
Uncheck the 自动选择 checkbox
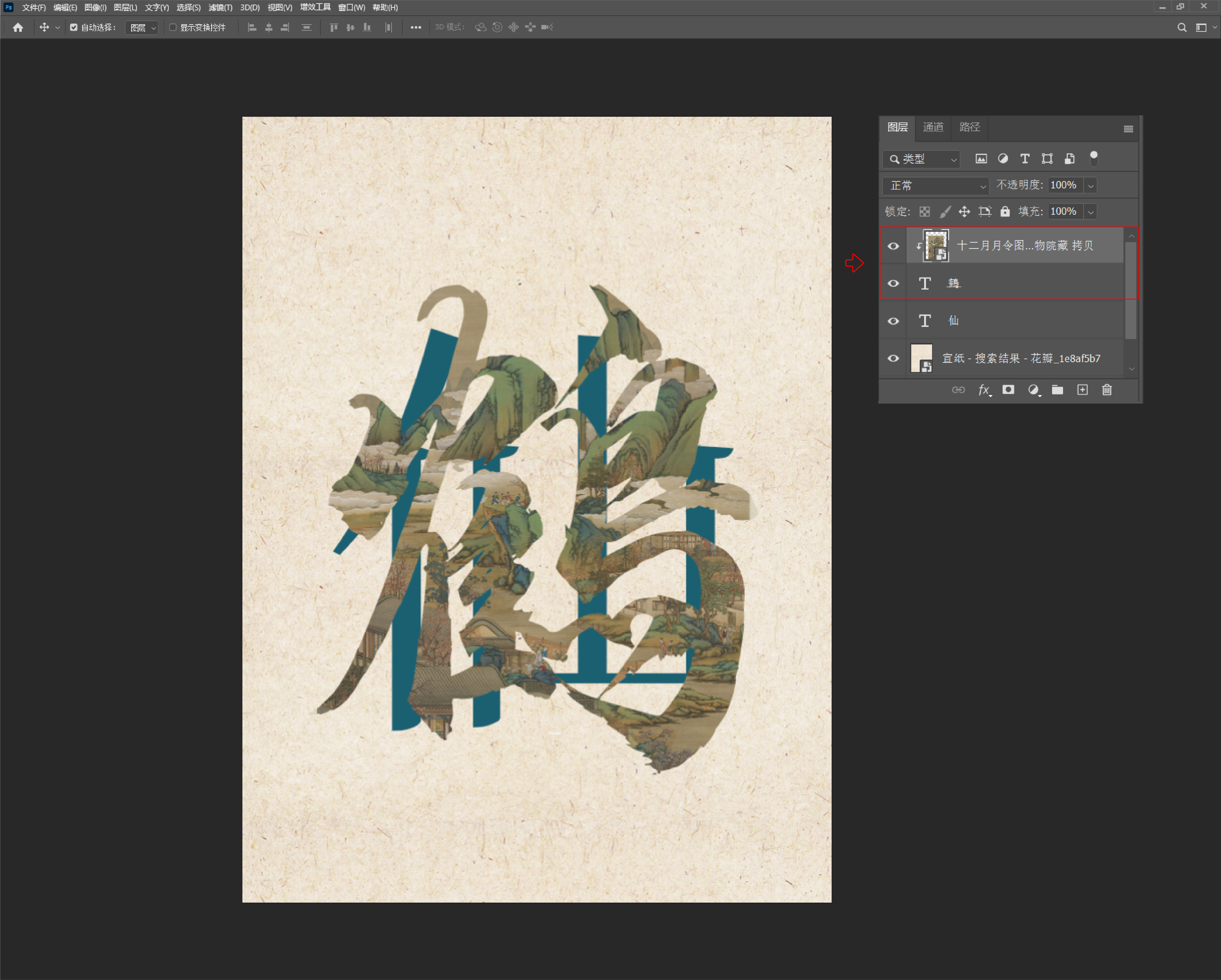coord(74,27)
